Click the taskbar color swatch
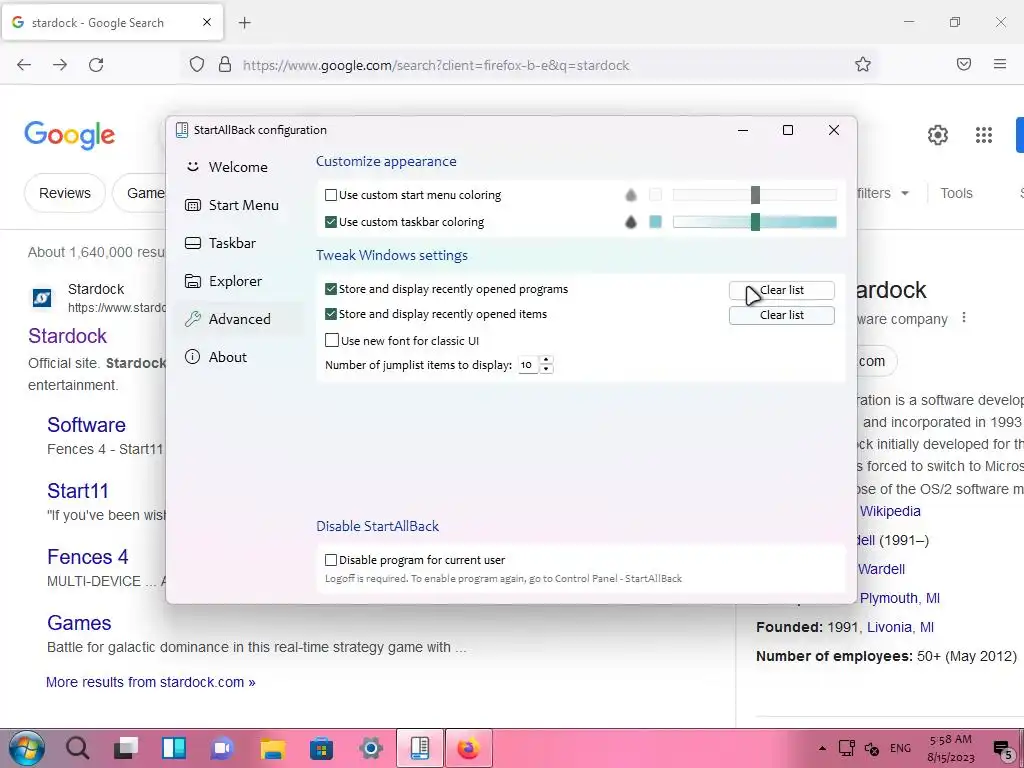Screen dimensions: 1024x768 click(655, 222)
